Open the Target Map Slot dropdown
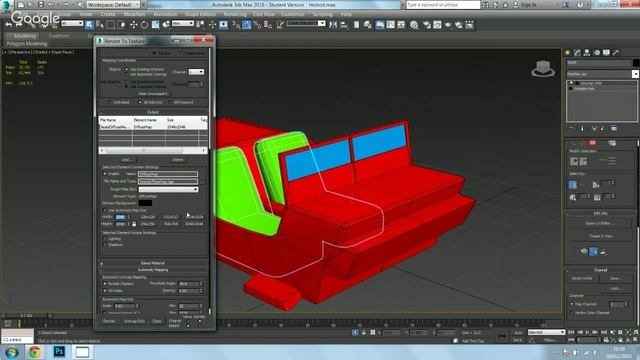Viewport: 640px width, 360px height. pyautogui.click(x=168, y=189)
